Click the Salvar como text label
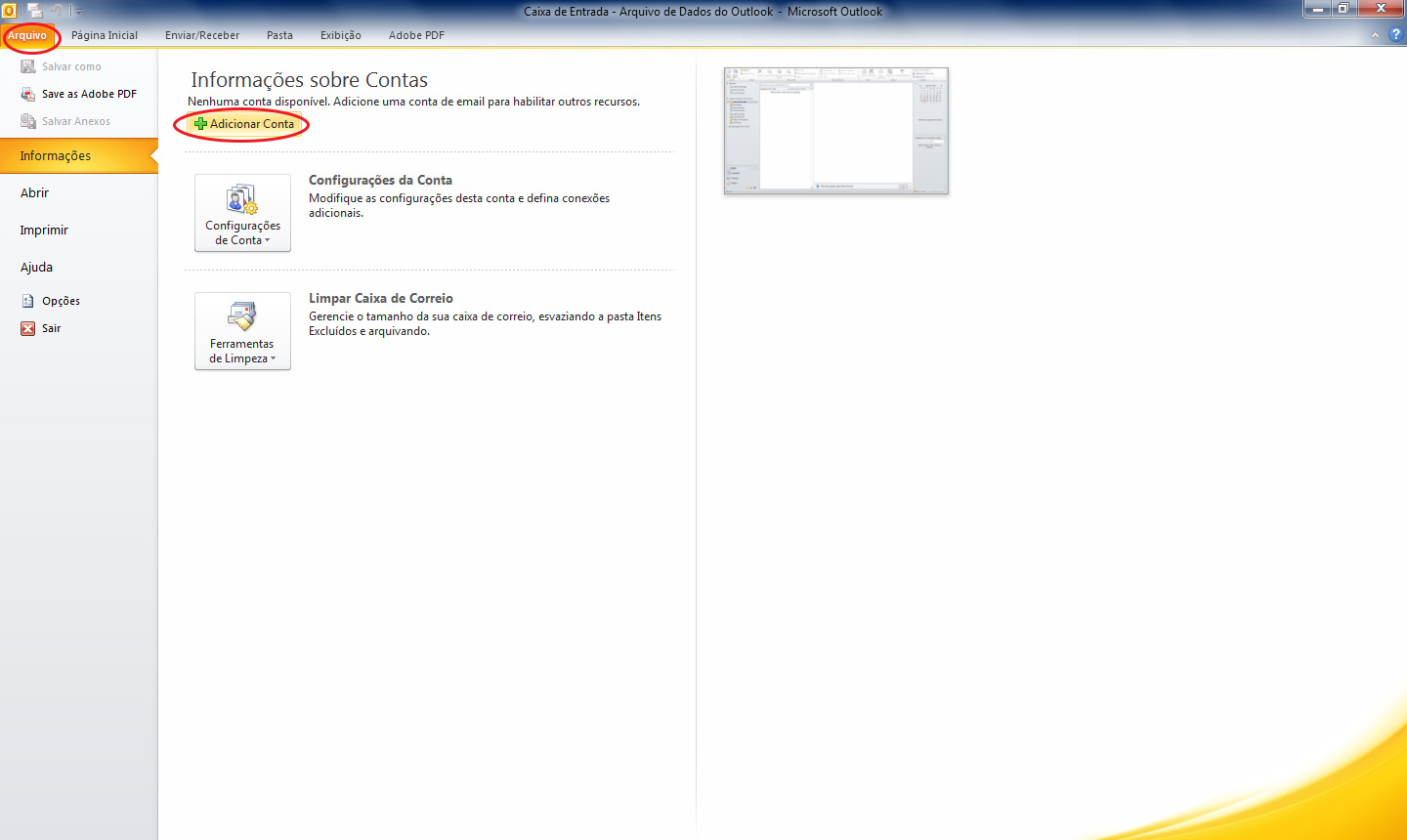 pos(71,66)
